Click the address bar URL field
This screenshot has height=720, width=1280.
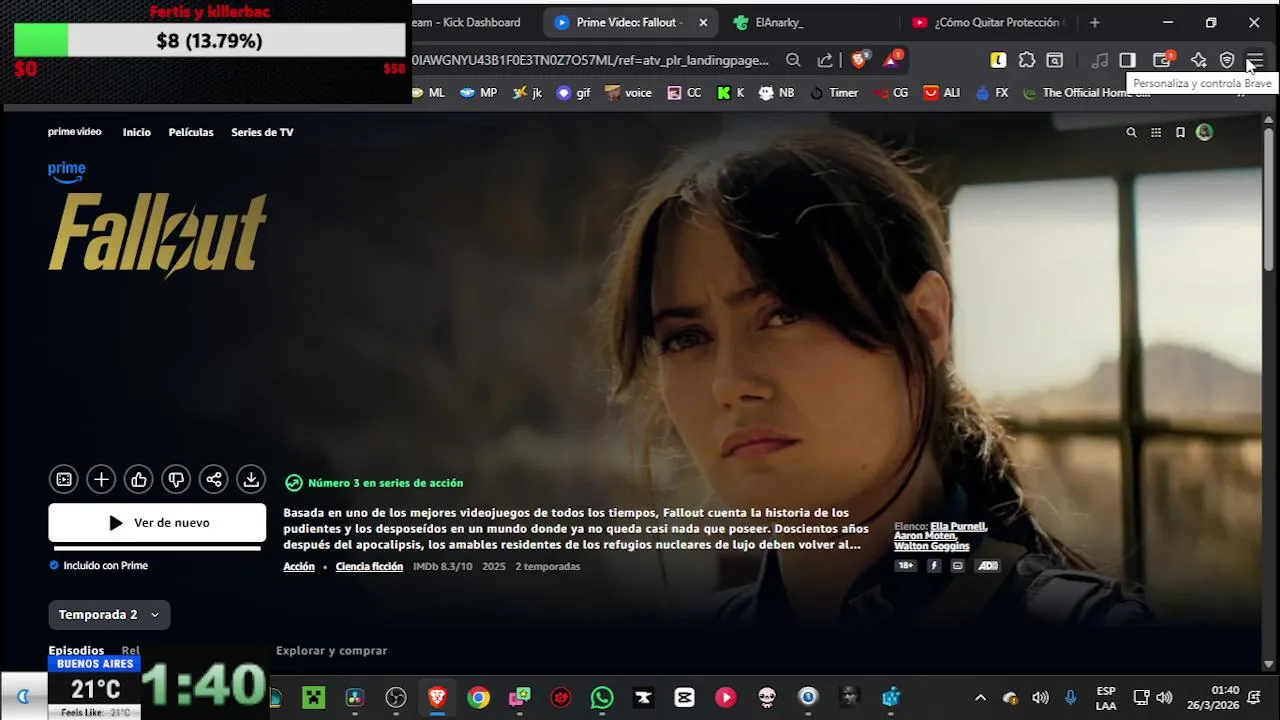[x=590, y=60]
